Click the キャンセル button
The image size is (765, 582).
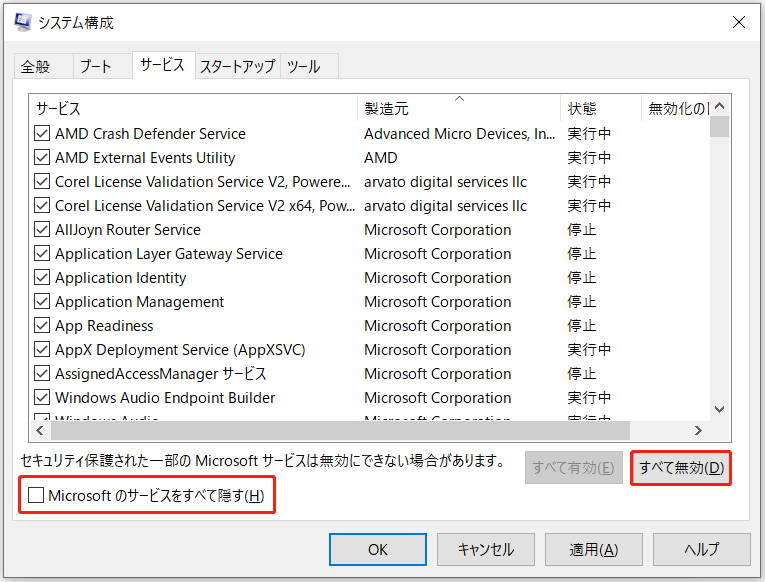point(486,549)
